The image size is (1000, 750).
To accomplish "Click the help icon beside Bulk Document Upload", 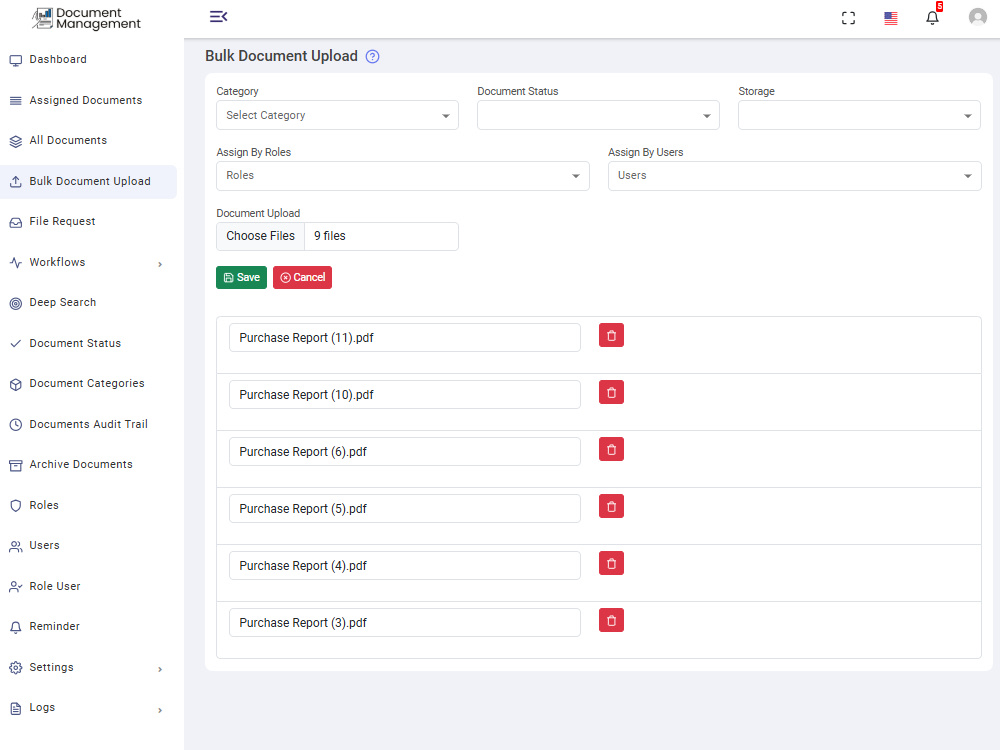I will point(372,57).
